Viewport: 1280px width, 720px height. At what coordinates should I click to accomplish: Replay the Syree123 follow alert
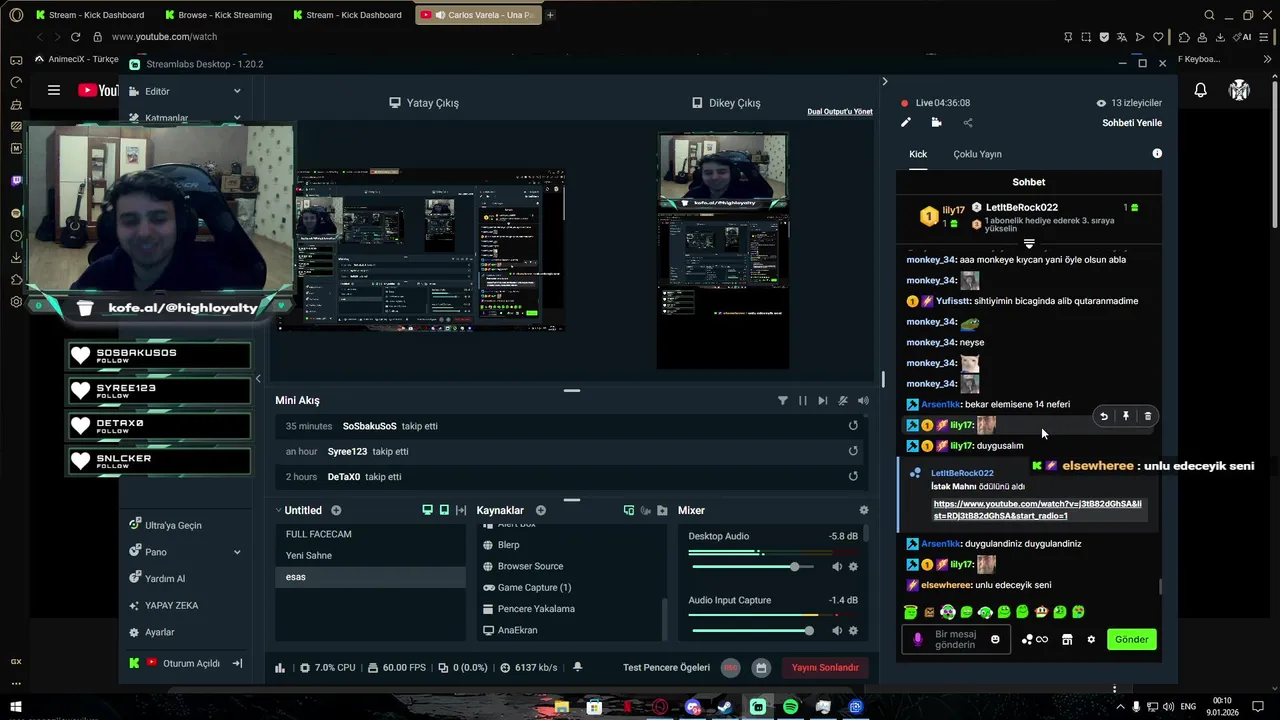tap(853, 451)
